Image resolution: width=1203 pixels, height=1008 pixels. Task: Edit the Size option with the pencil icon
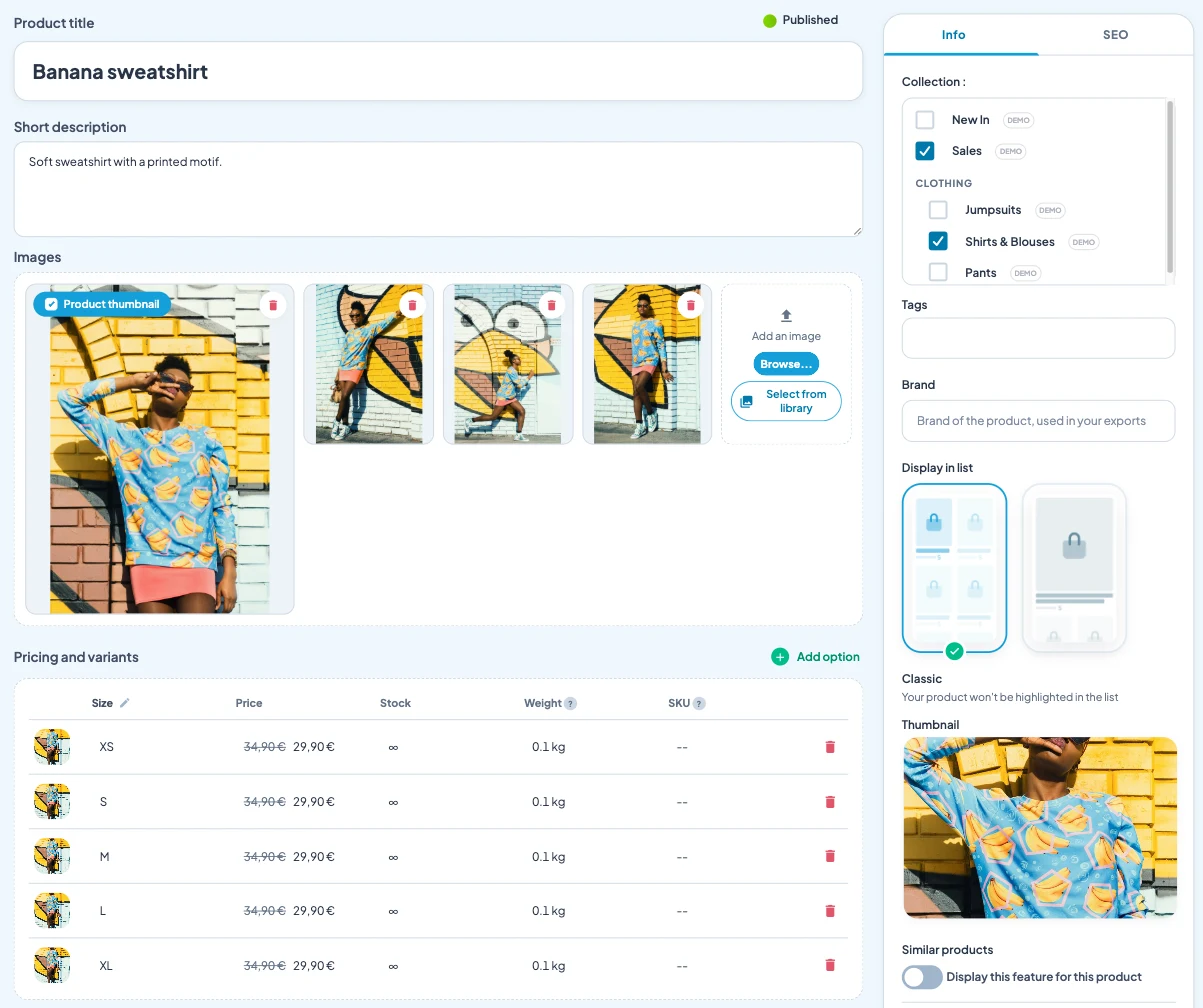(x=125, y=703)
